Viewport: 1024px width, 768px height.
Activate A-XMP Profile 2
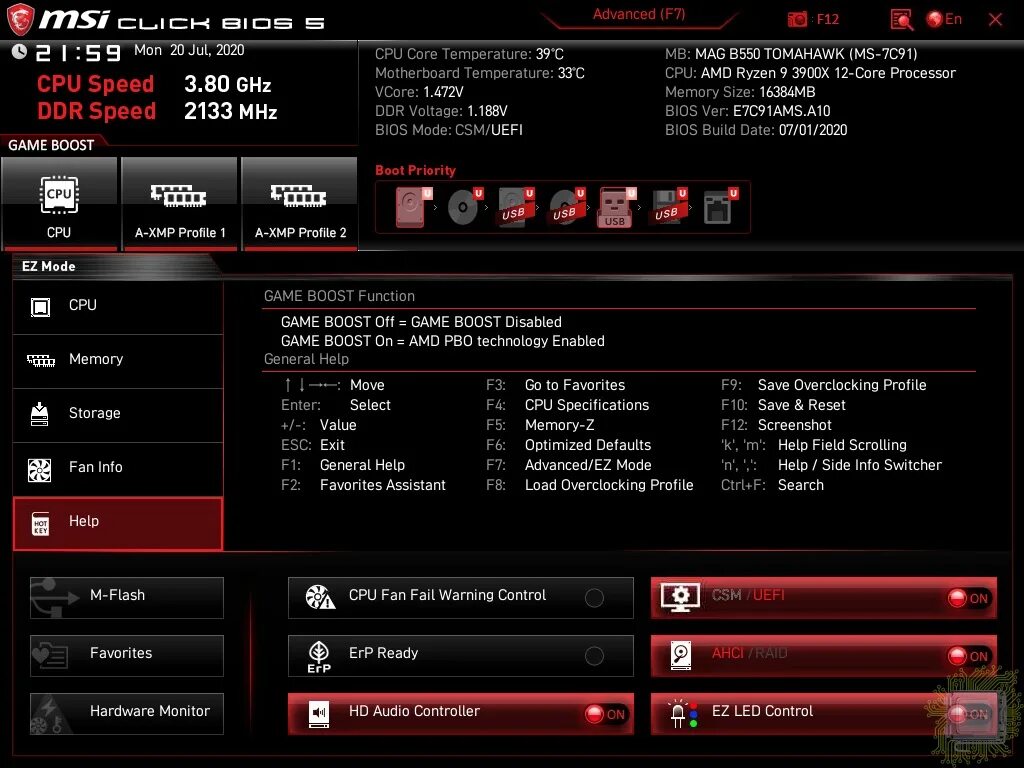point(300,204)
